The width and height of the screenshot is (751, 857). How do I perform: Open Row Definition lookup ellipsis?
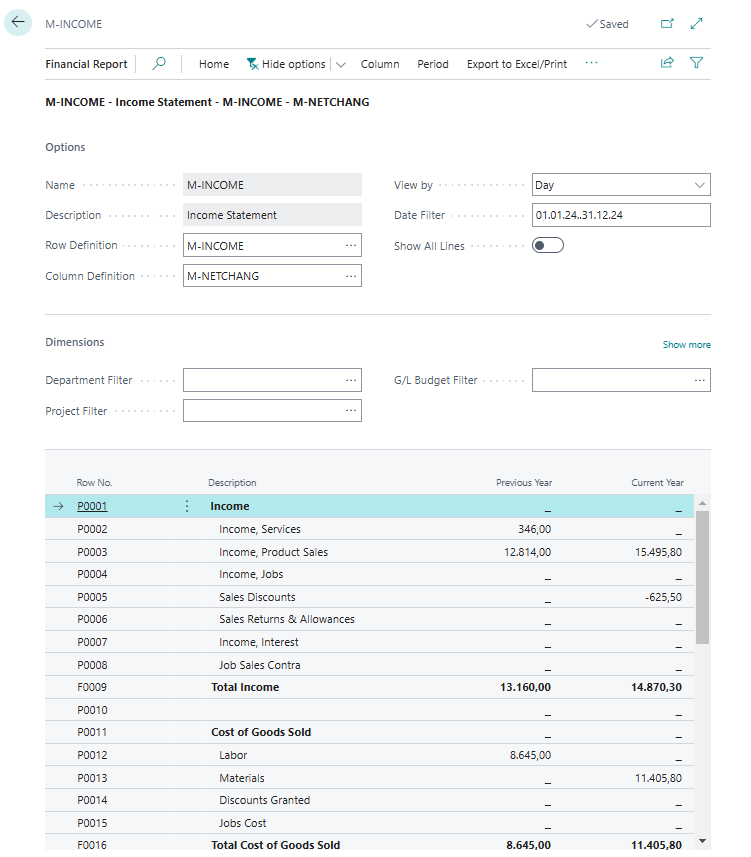(351, 245)
